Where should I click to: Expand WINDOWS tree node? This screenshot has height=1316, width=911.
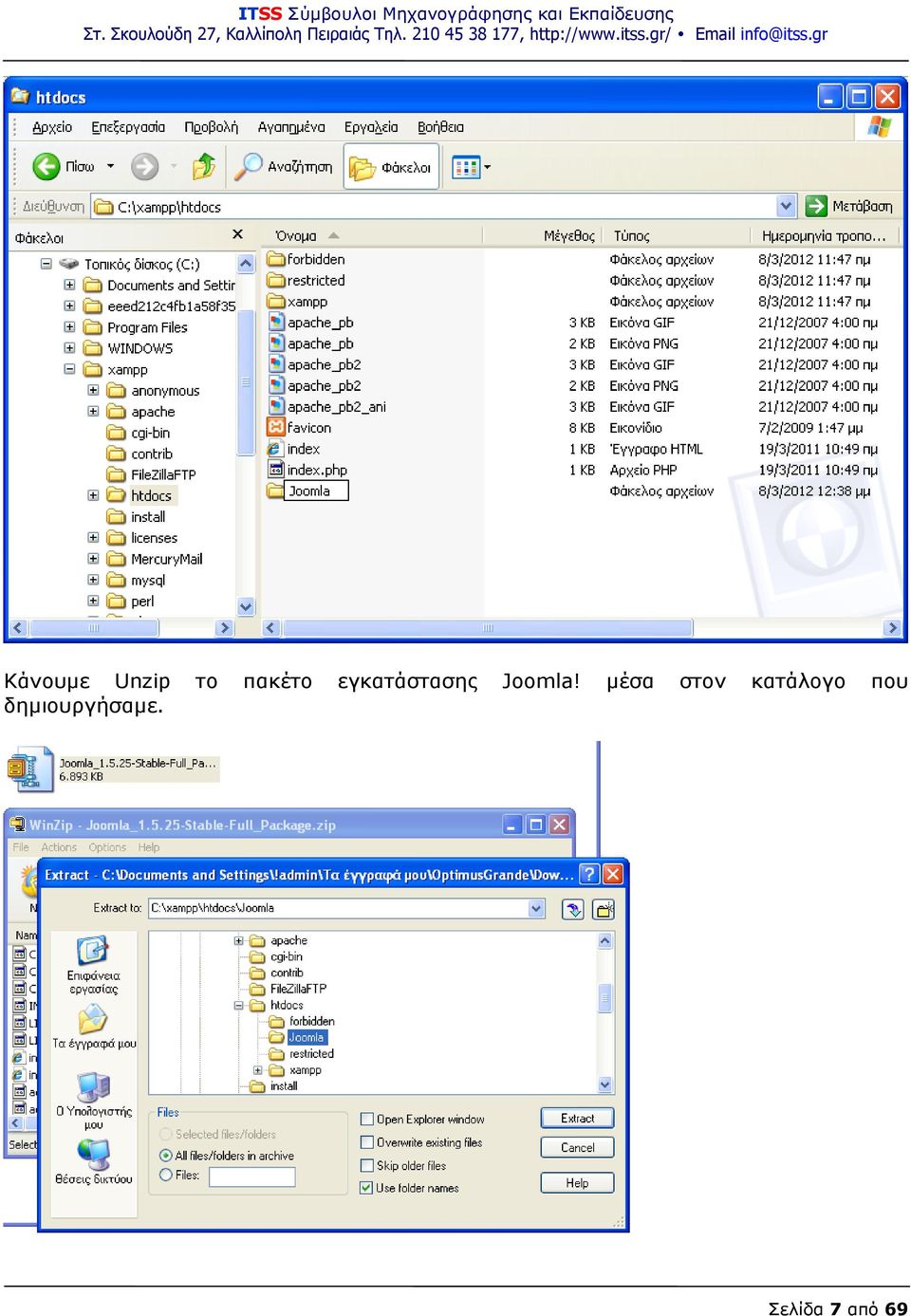(69, 347)
